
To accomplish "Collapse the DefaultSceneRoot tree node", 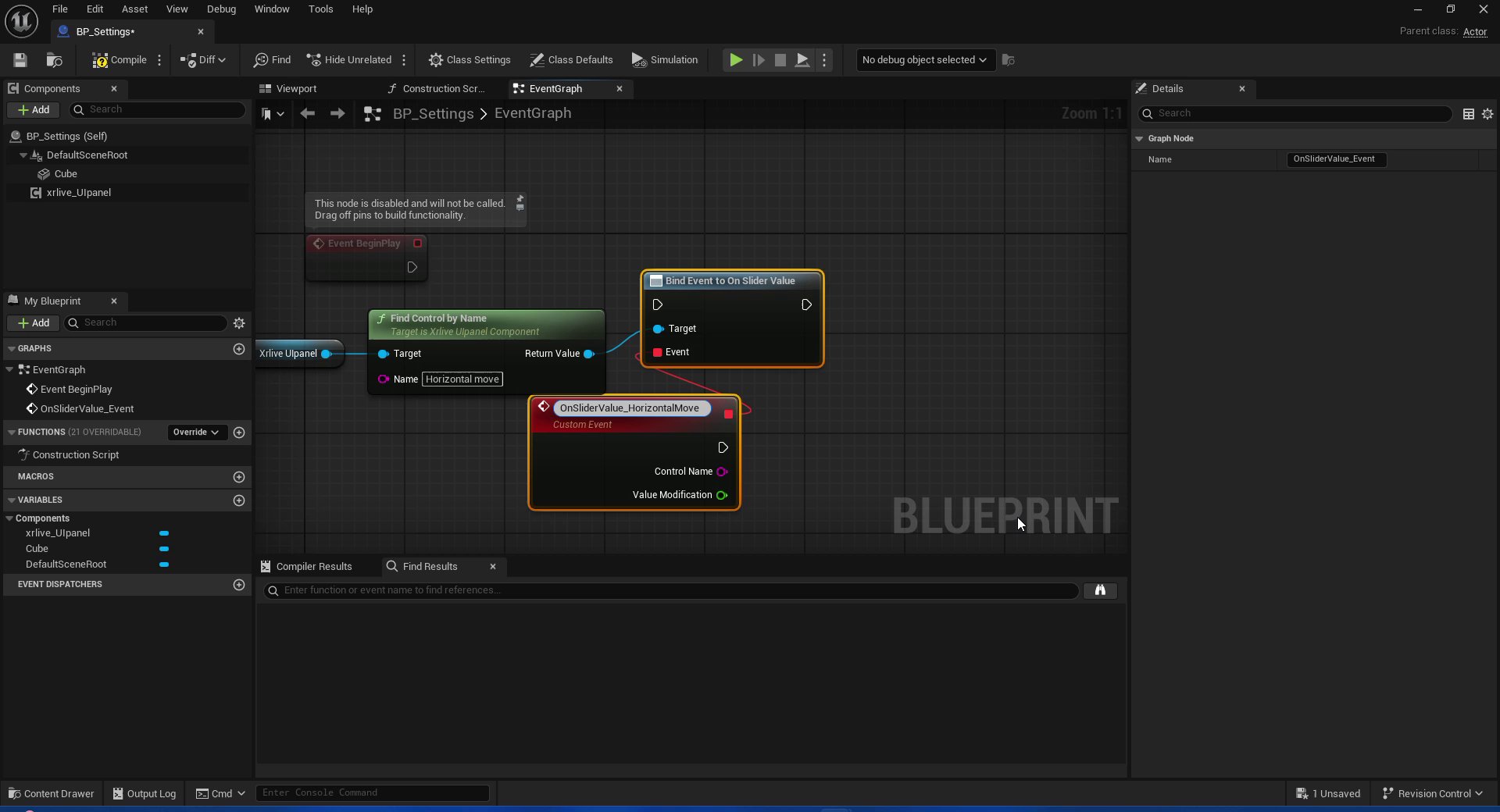I will [23, 155].
